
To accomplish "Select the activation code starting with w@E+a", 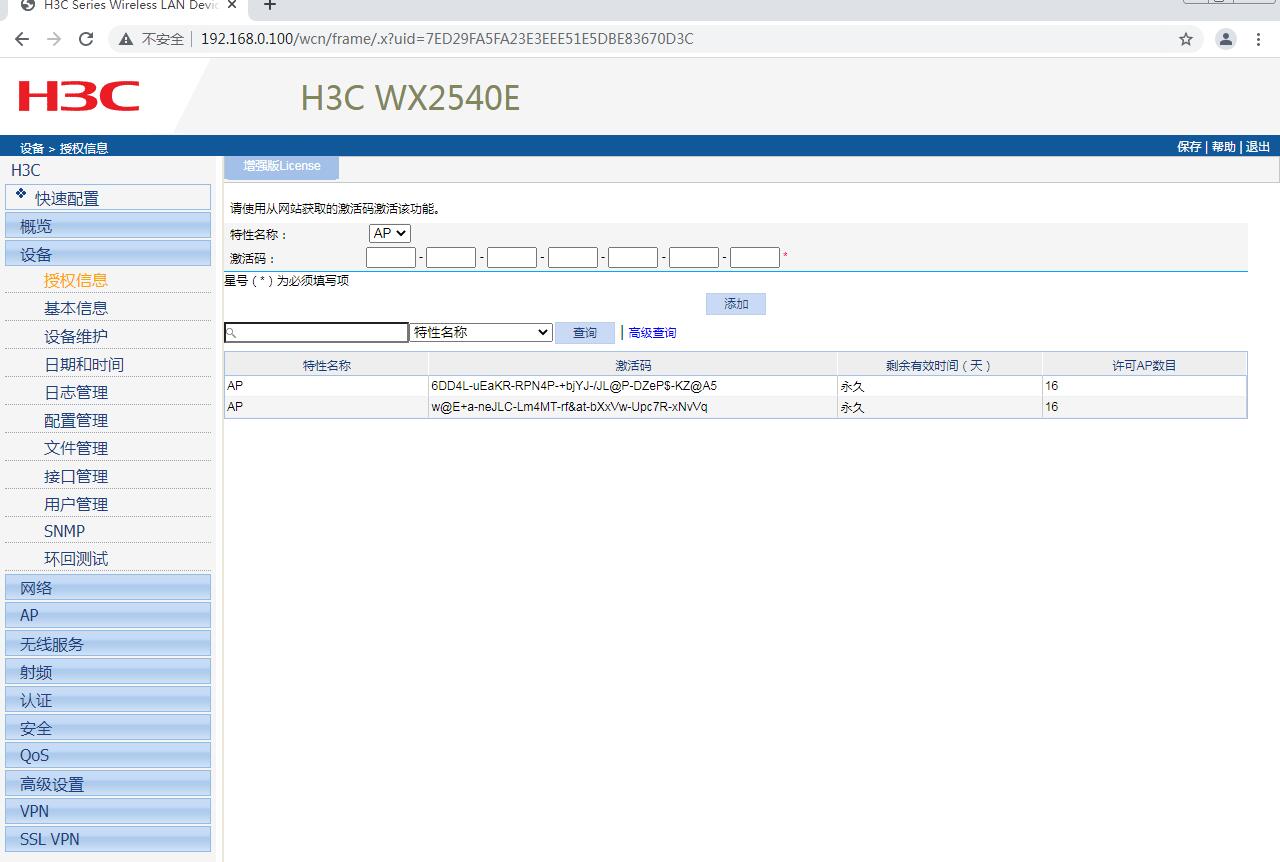I will [x=569, y=407].
